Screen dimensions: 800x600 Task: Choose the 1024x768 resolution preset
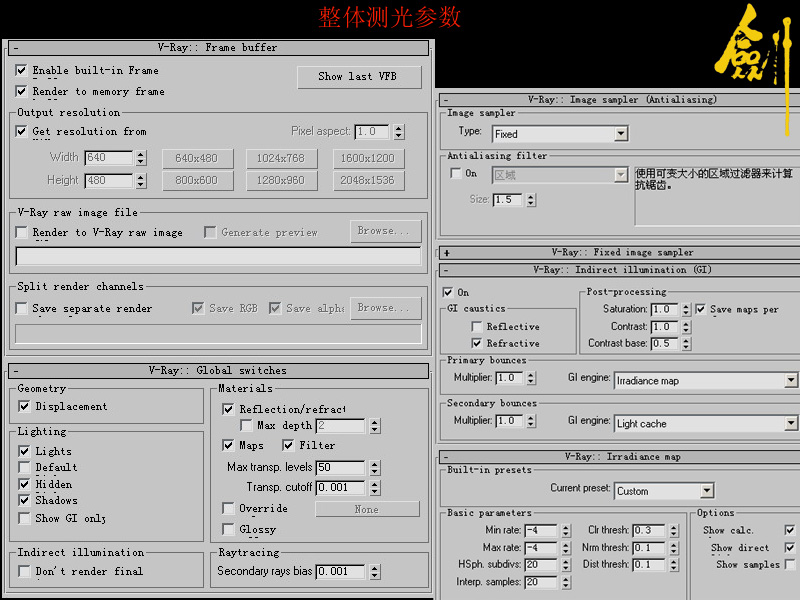[x=279, y=158]
